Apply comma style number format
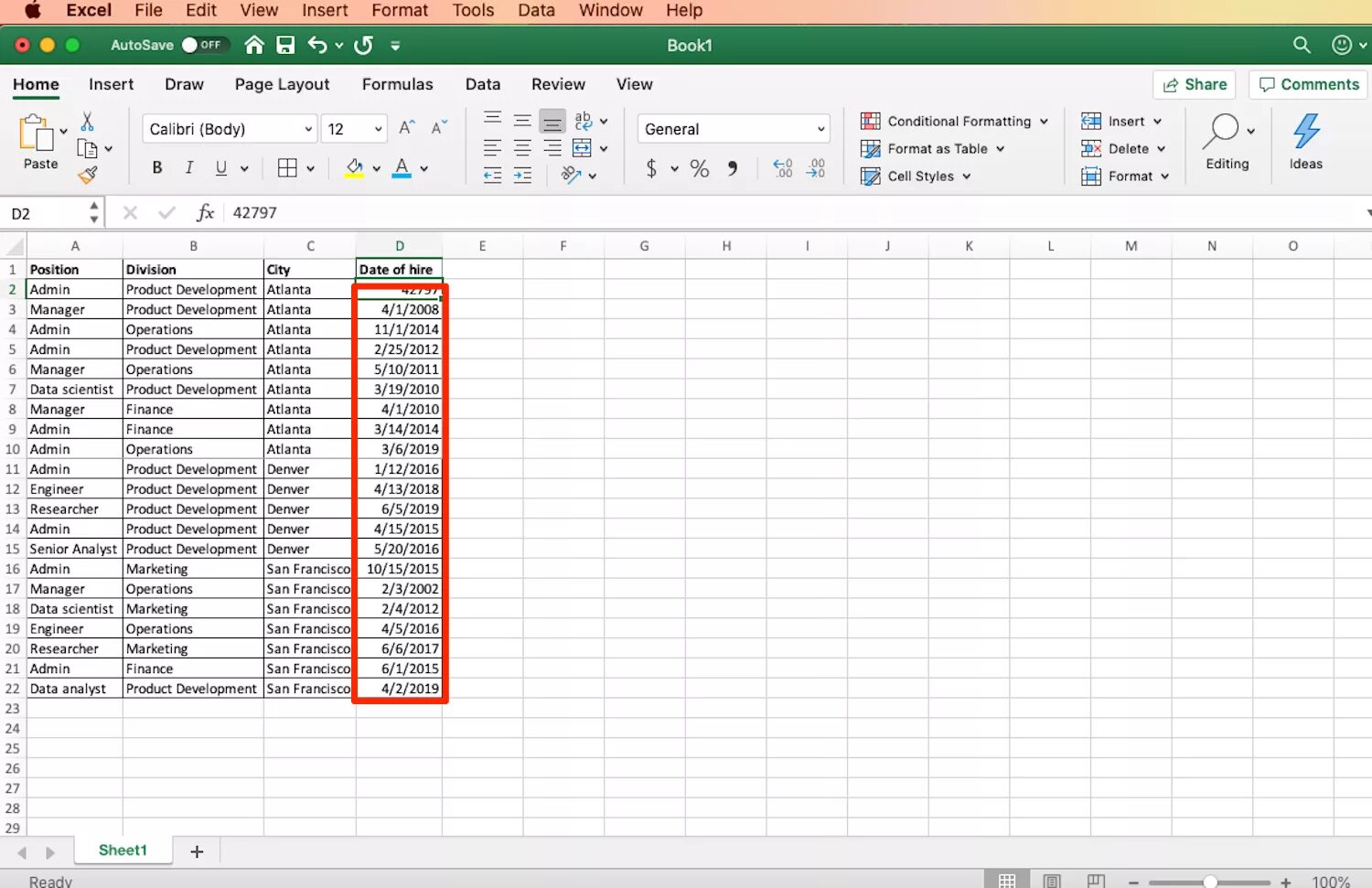 733,168
